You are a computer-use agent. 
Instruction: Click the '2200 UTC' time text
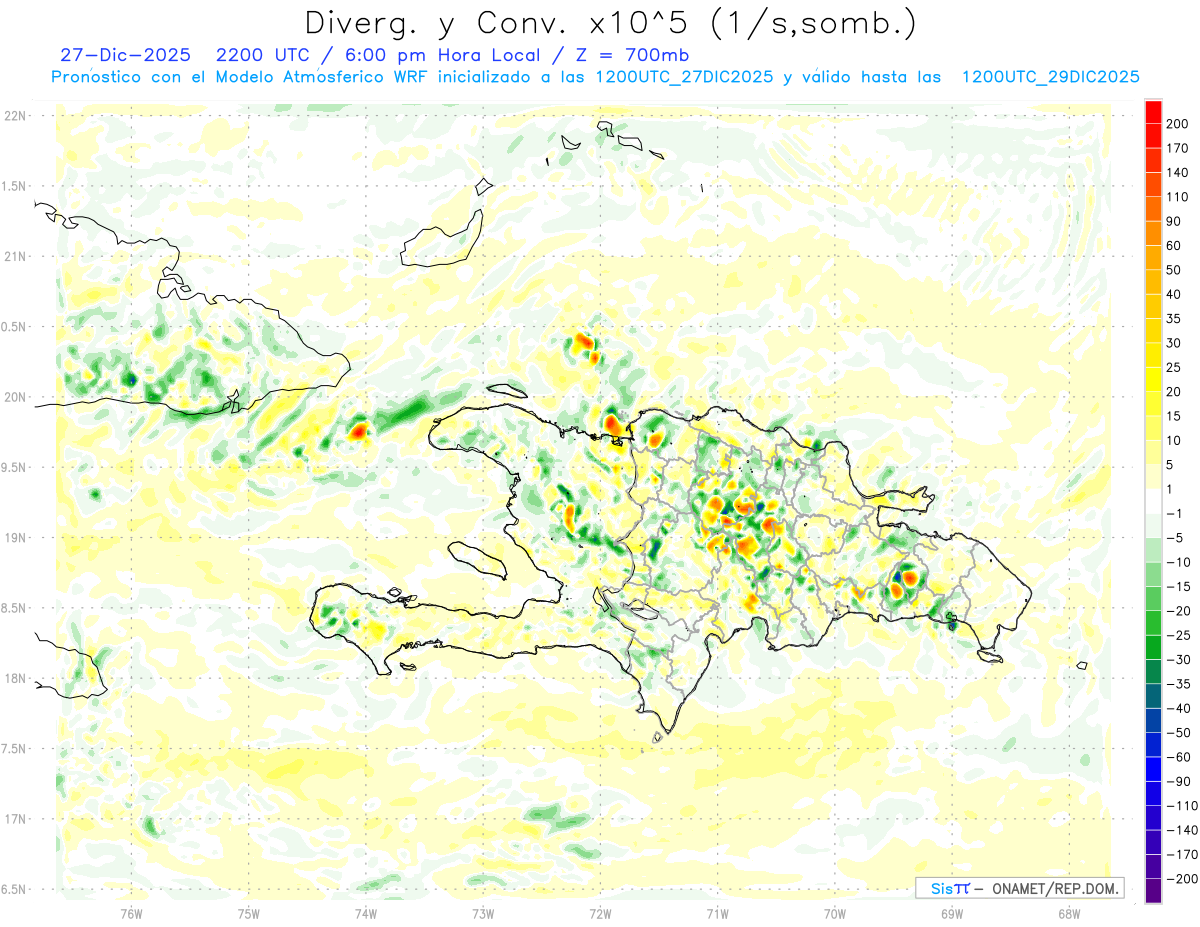261,55
